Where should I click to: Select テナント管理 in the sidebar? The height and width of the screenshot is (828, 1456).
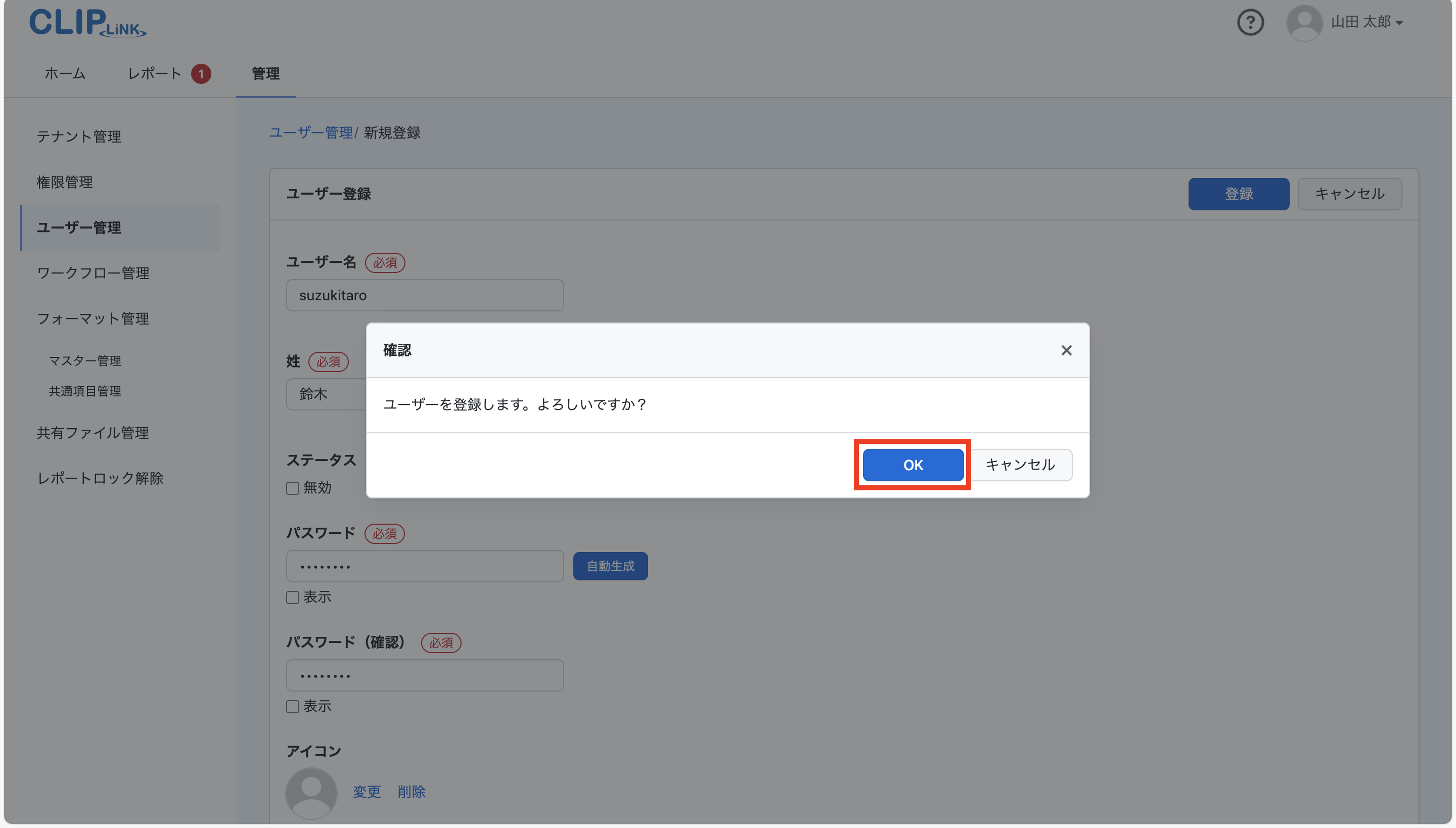coord(78,136)
